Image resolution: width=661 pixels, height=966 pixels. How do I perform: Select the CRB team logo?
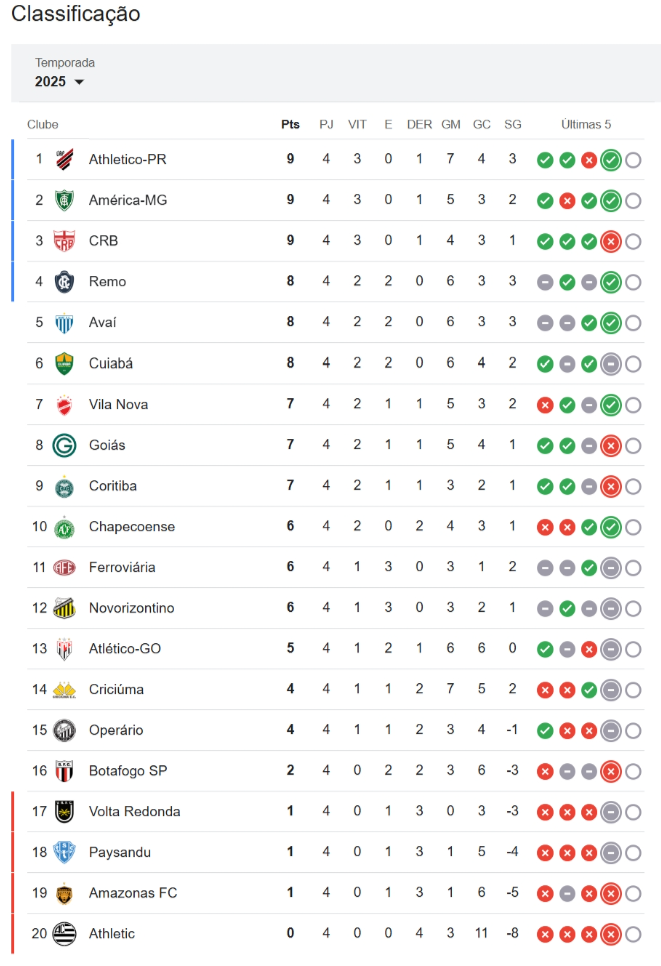coord(64,241)
